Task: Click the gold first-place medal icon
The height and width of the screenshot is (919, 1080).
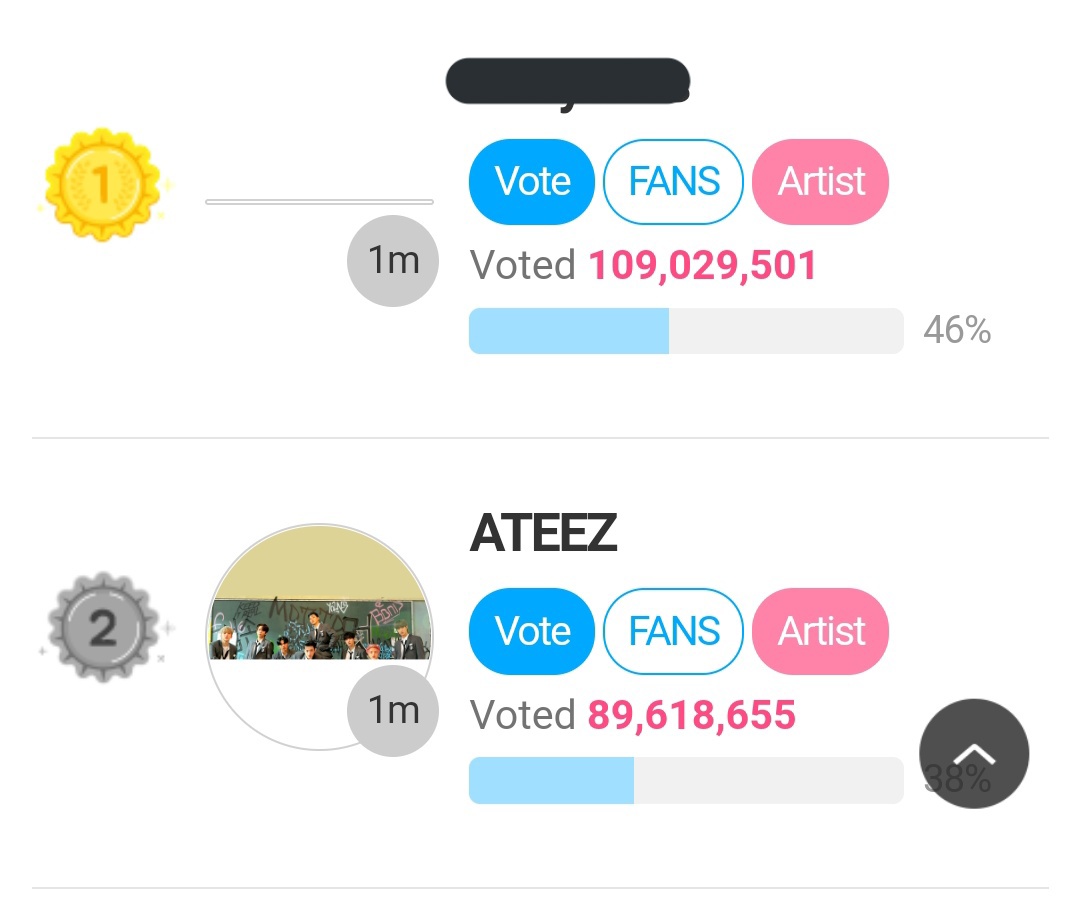Action: 102,183
